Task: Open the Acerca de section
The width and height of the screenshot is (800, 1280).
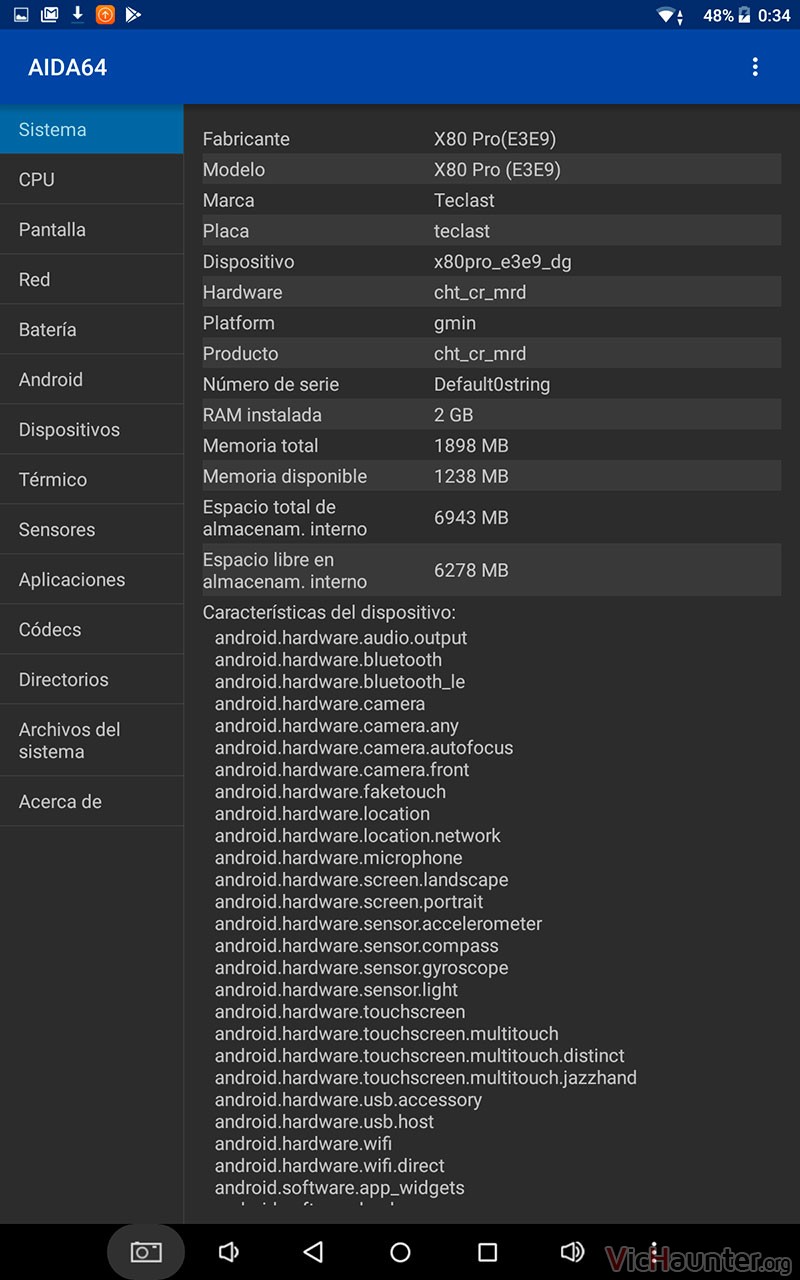Action: (x=92, y=801)
